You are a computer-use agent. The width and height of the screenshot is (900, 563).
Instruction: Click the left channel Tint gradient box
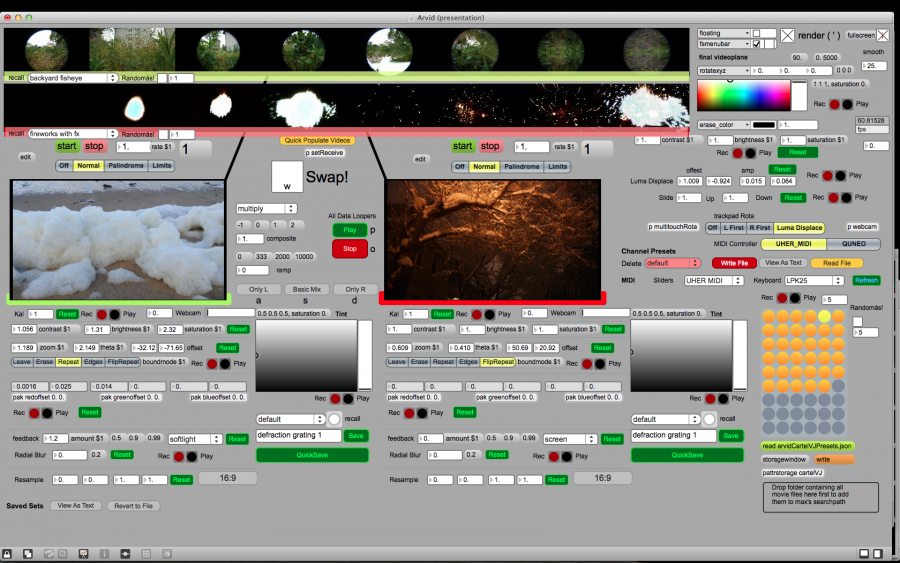click(306, 356)
